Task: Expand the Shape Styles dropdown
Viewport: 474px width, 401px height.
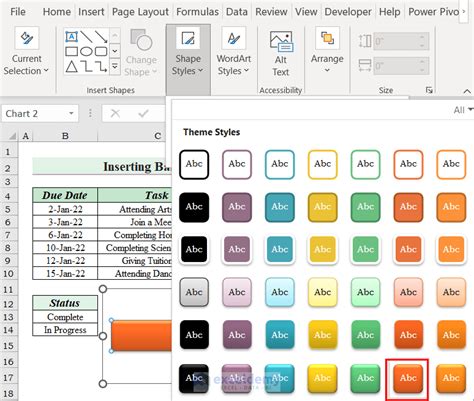Action: click(188, 52)
